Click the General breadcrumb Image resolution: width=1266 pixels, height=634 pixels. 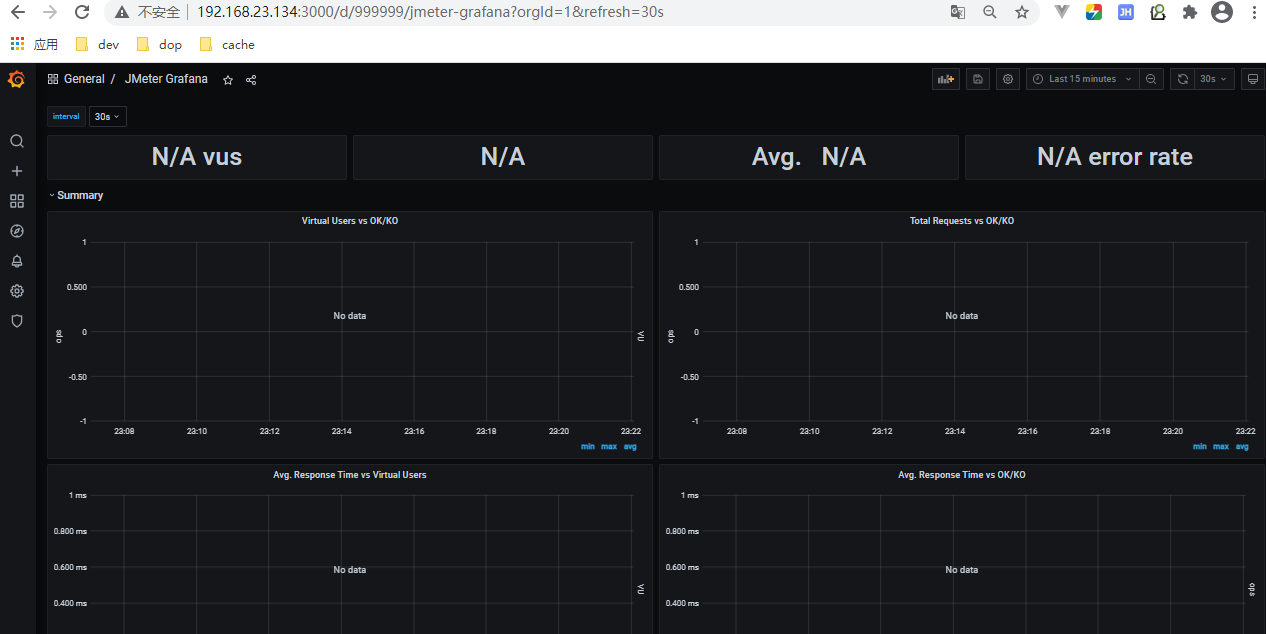click(x=84, y=78)
